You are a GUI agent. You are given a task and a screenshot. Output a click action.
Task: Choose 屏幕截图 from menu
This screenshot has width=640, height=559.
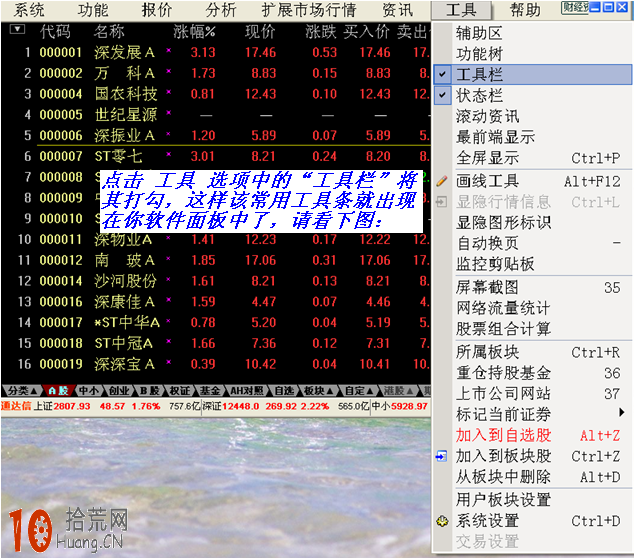533,288
